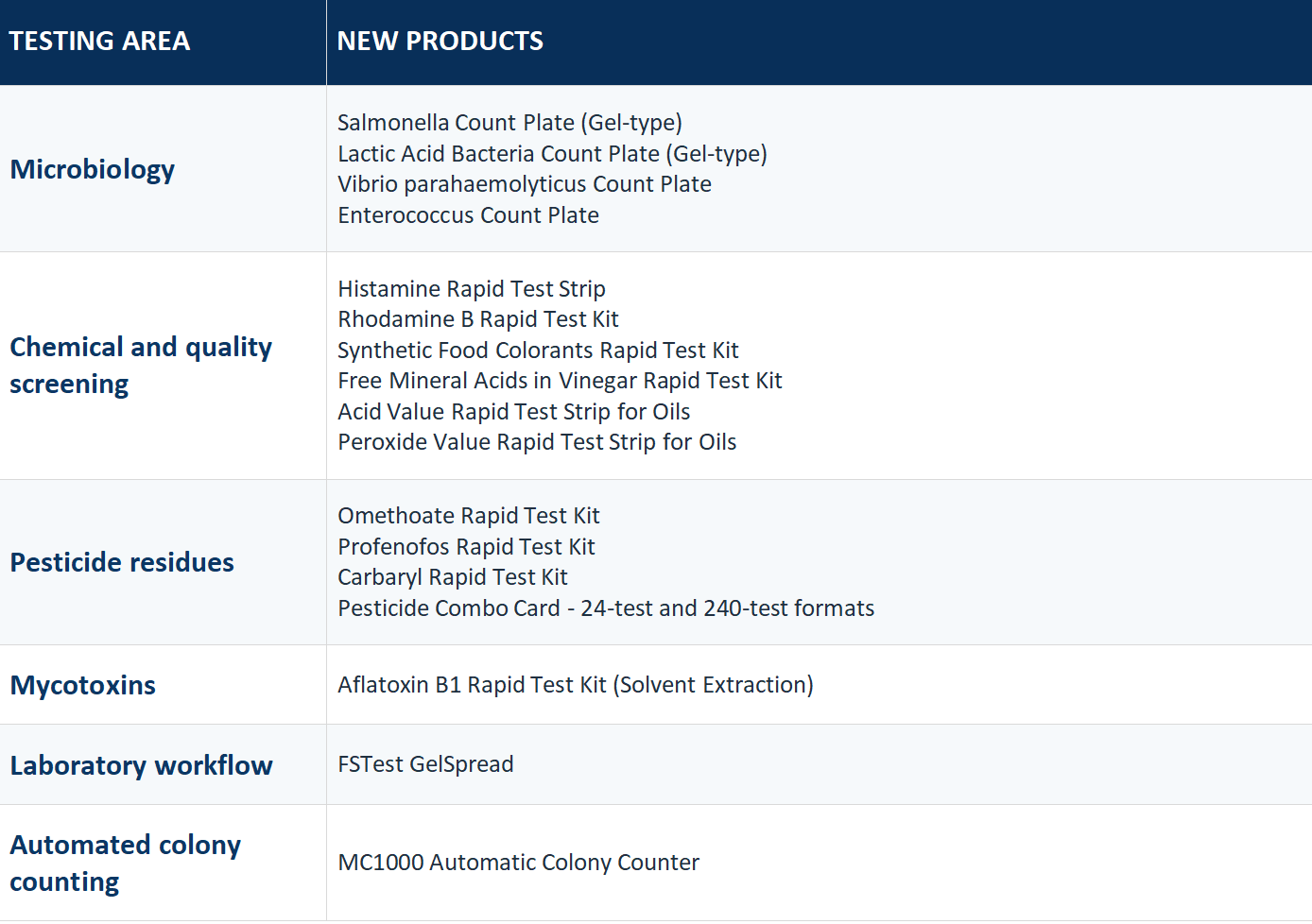Click Histamine Rapid Test Strip entry
Viewport: 1312px width, 924px height.
pyautogui.click(x=472, y=289)
